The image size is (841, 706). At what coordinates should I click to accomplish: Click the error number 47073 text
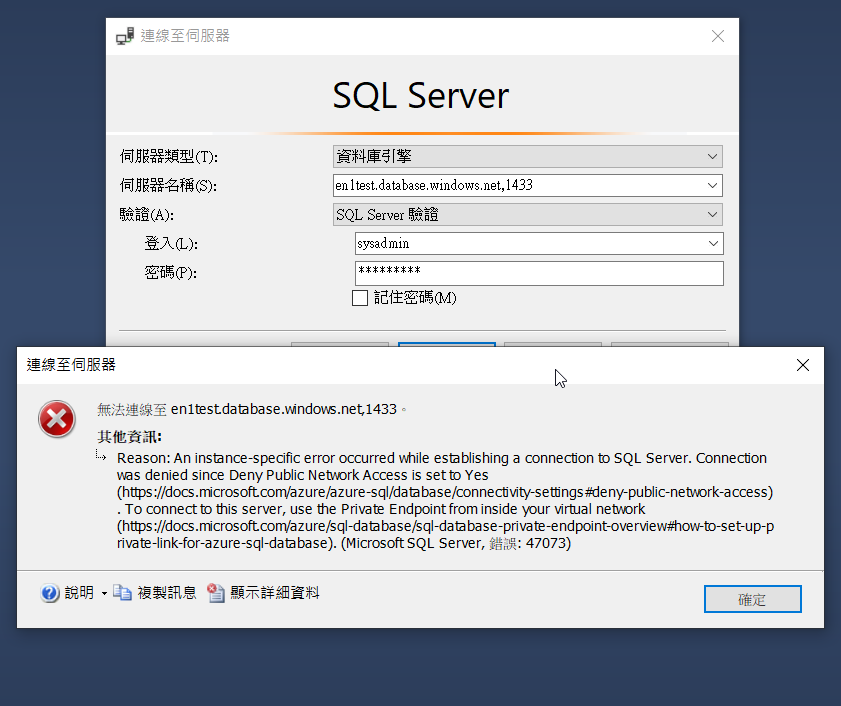coord(546,543)
